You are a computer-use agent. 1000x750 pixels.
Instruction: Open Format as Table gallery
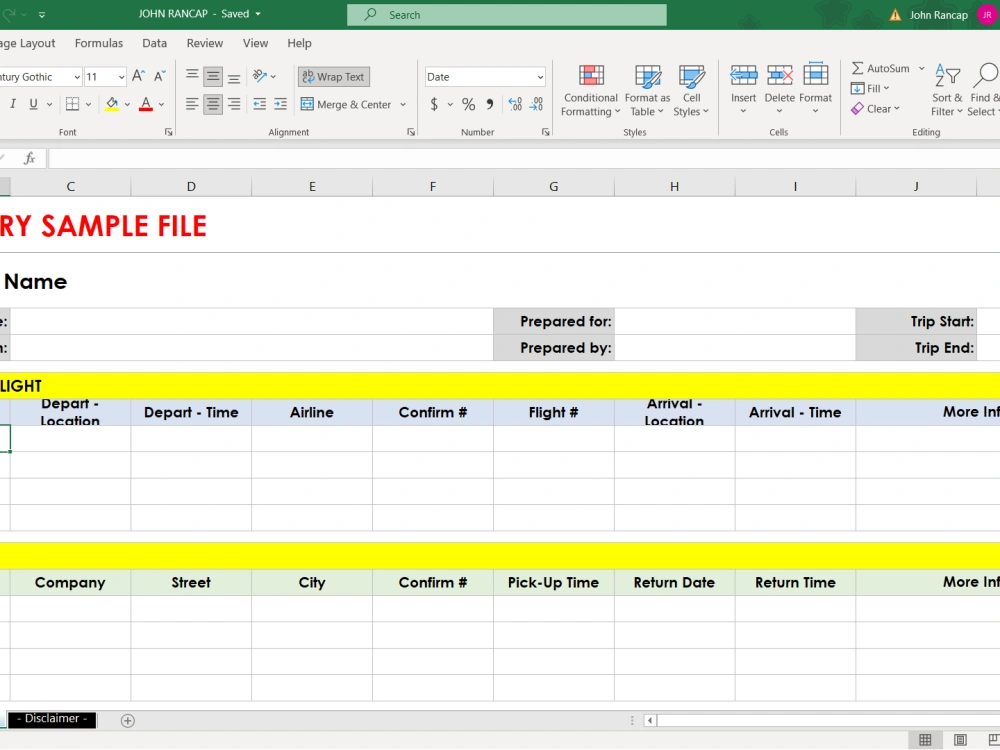pyautogui.click(x=647, y=90)
